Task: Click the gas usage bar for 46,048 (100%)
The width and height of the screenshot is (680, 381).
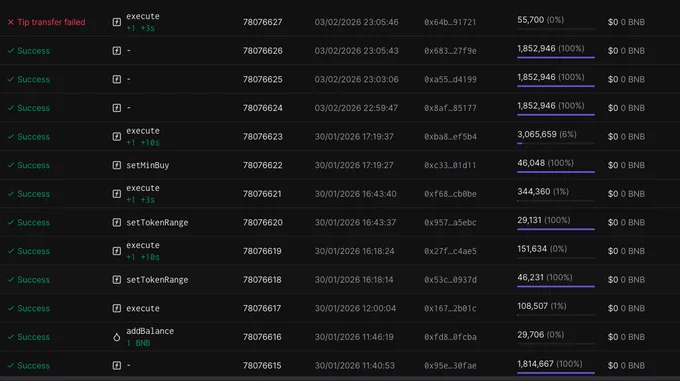Action: (556, 172)
